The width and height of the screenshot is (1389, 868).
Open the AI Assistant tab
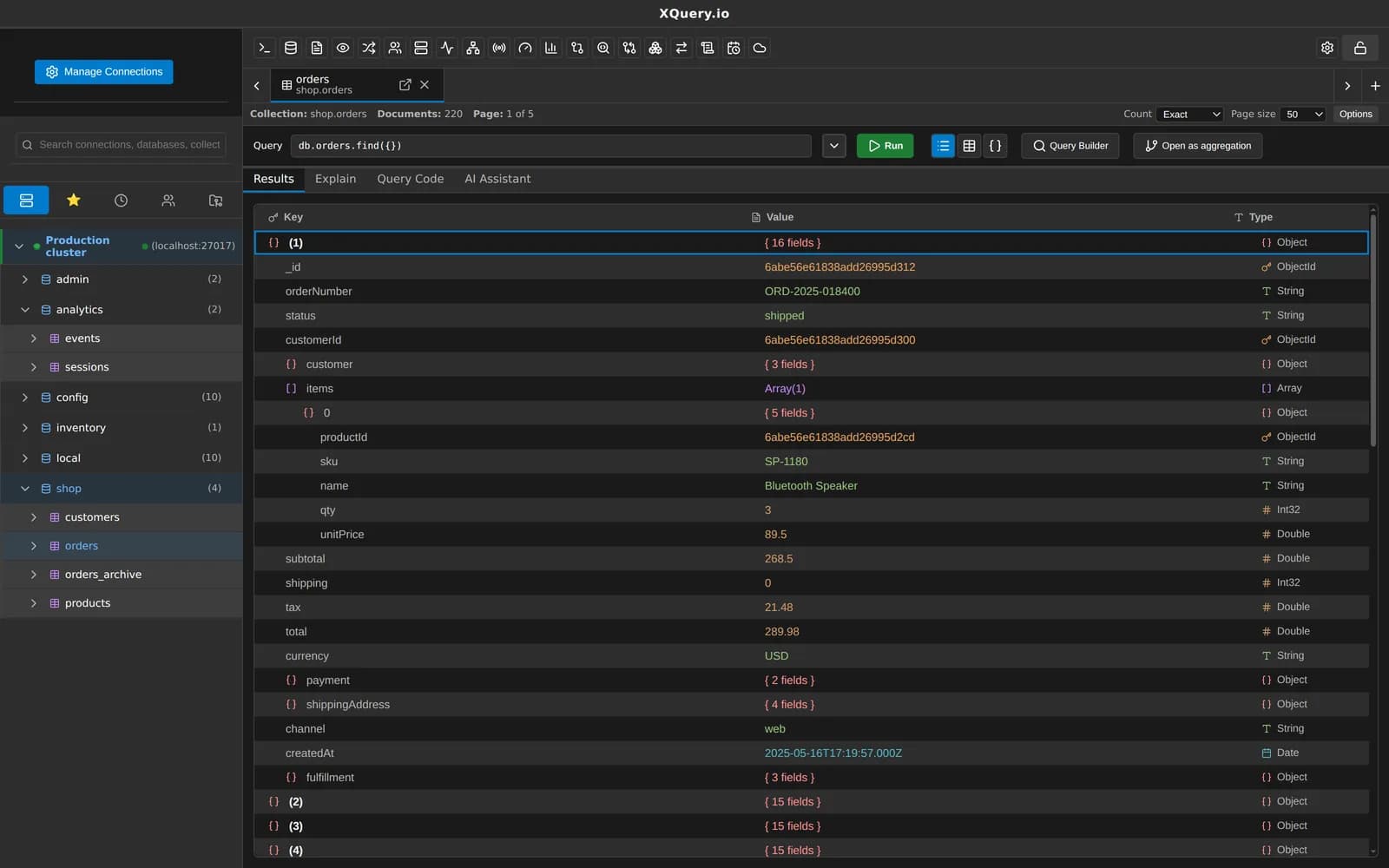coord(497,179)
